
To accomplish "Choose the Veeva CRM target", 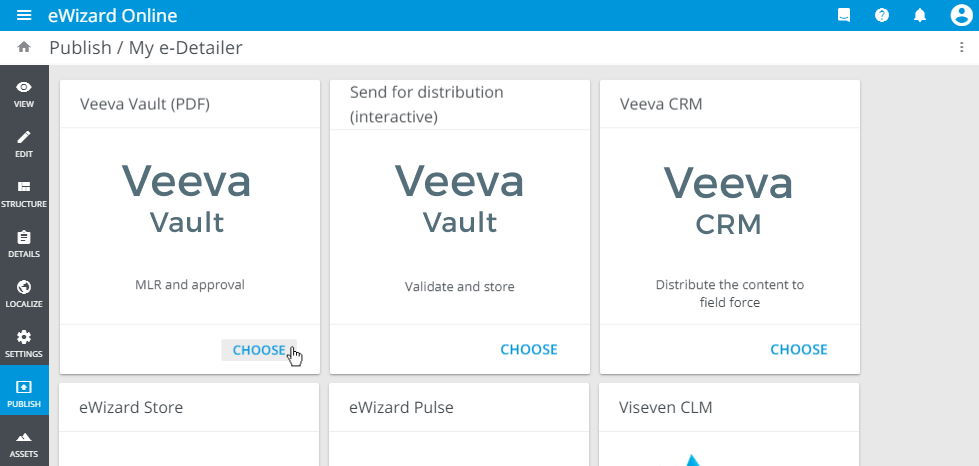I will pyautogui.click(x=799, y=350).
